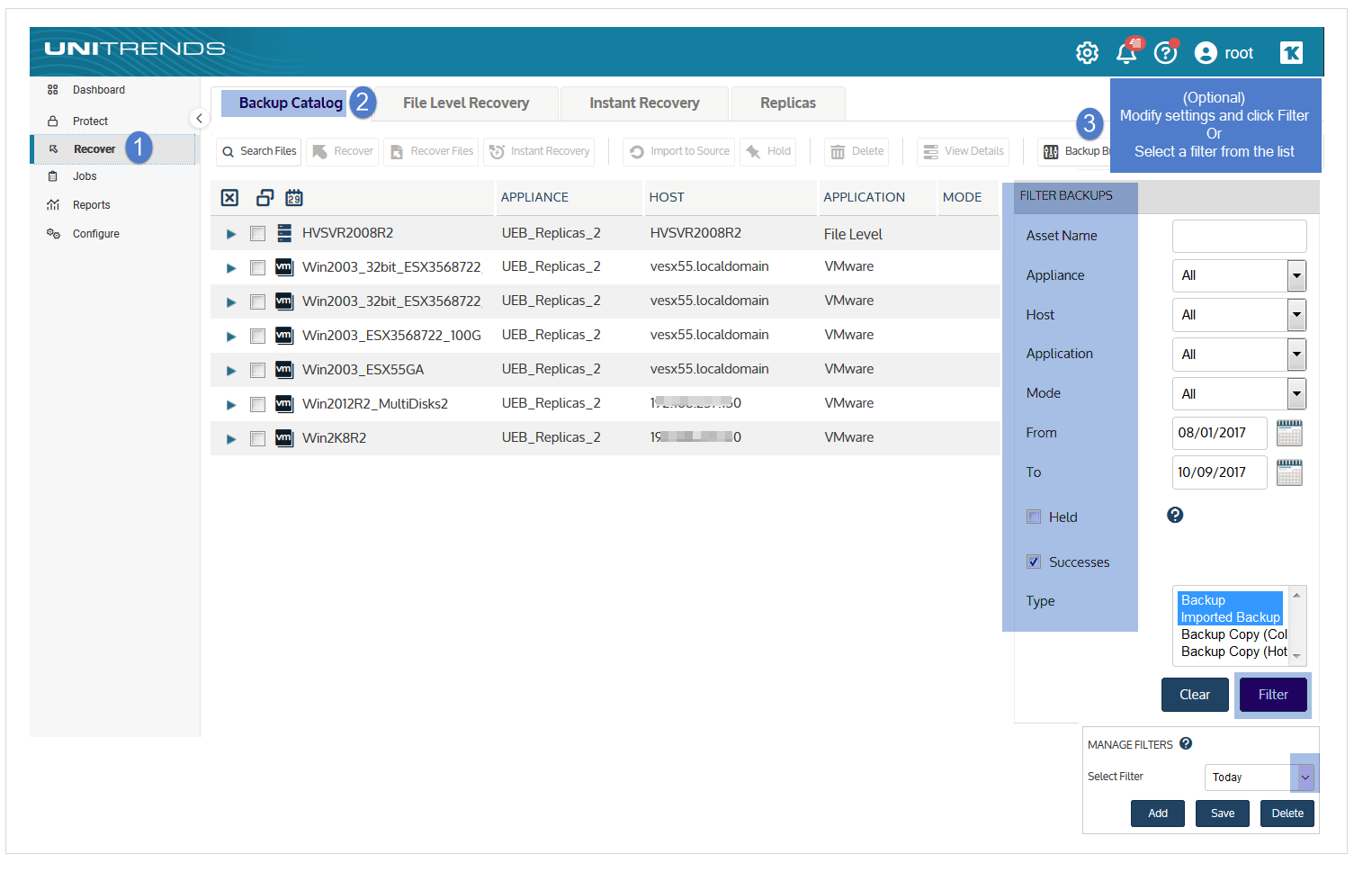
Task: Click the deselect-all X icon above table
Action: [x=229, y=198]
